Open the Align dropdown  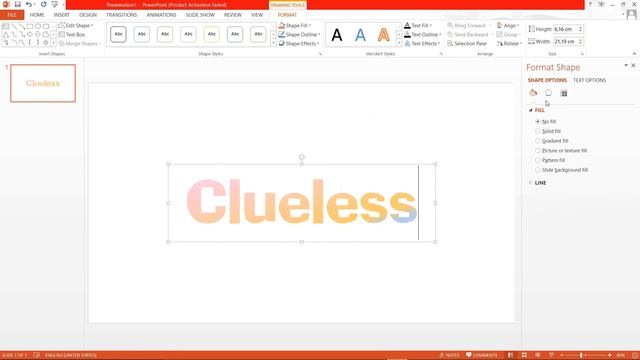tap(508, 25)
